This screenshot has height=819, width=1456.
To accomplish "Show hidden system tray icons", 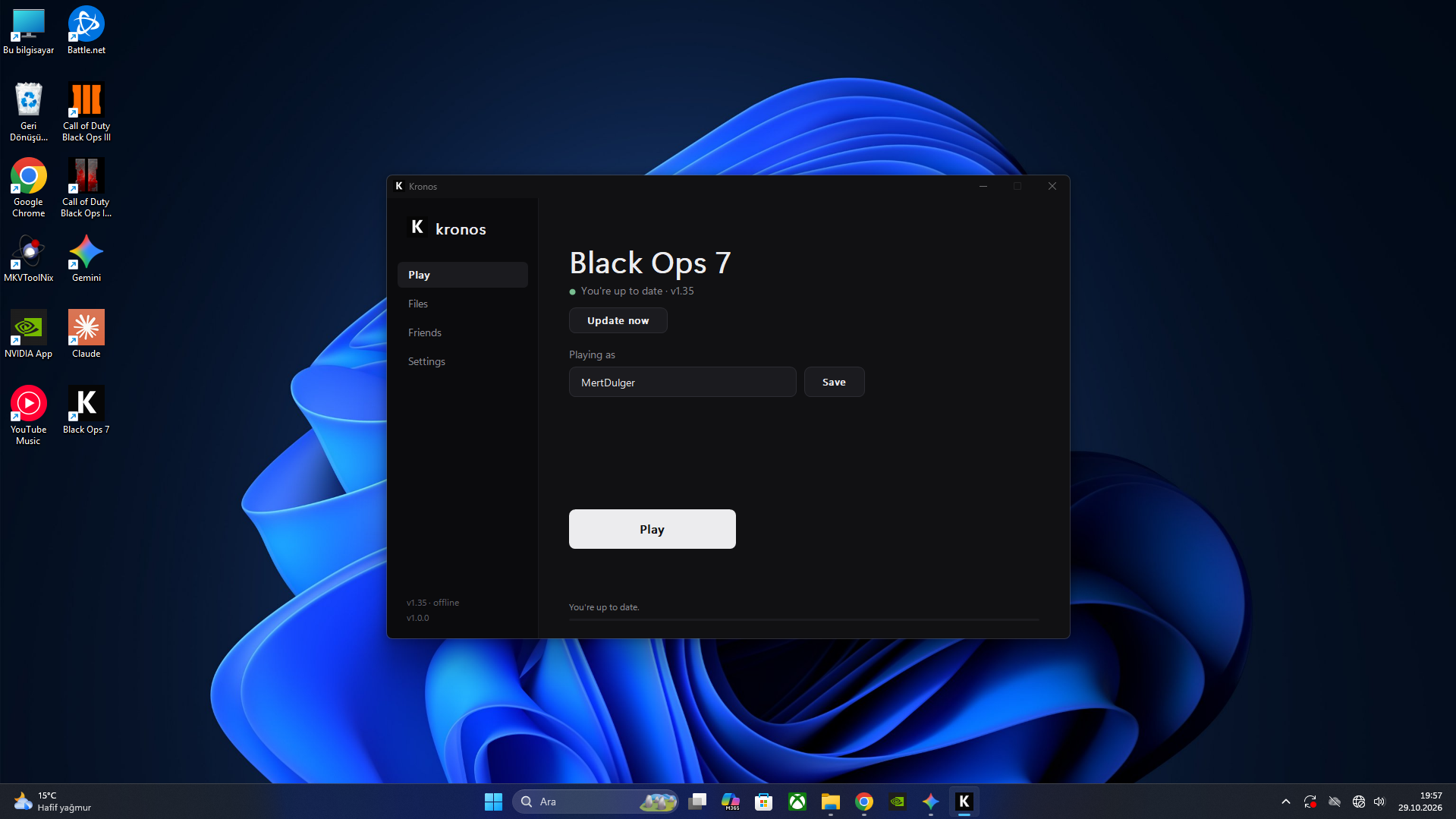I will 1286,802.
